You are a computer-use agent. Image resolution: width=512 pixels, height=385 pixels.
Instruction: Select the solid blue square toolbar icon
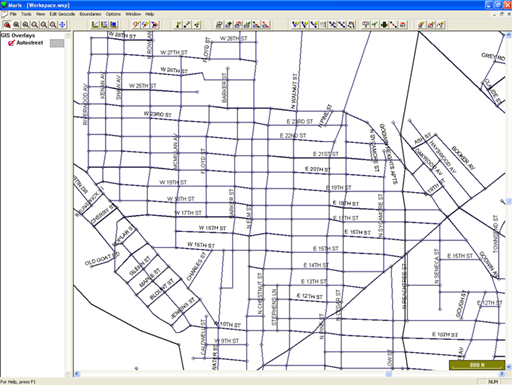(114, 25)
